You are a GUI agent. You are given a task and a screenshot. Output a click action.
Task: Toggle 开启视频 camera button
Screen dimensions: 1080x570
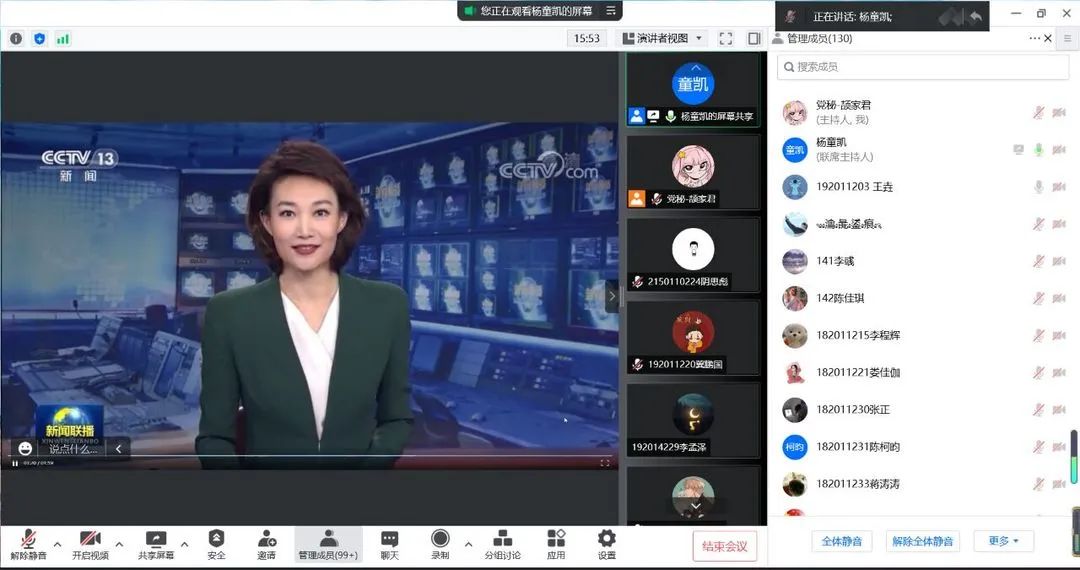(x=90, y=544)
